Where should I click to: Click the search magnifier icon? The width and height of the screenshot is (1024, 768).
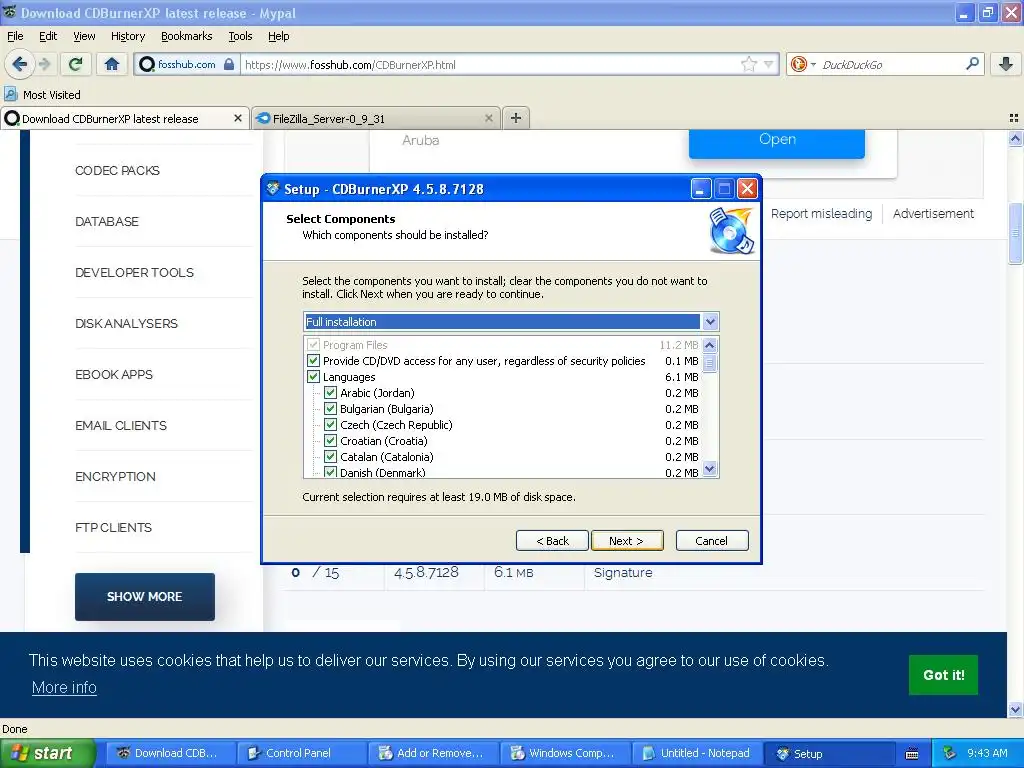(x=972, y=64)
